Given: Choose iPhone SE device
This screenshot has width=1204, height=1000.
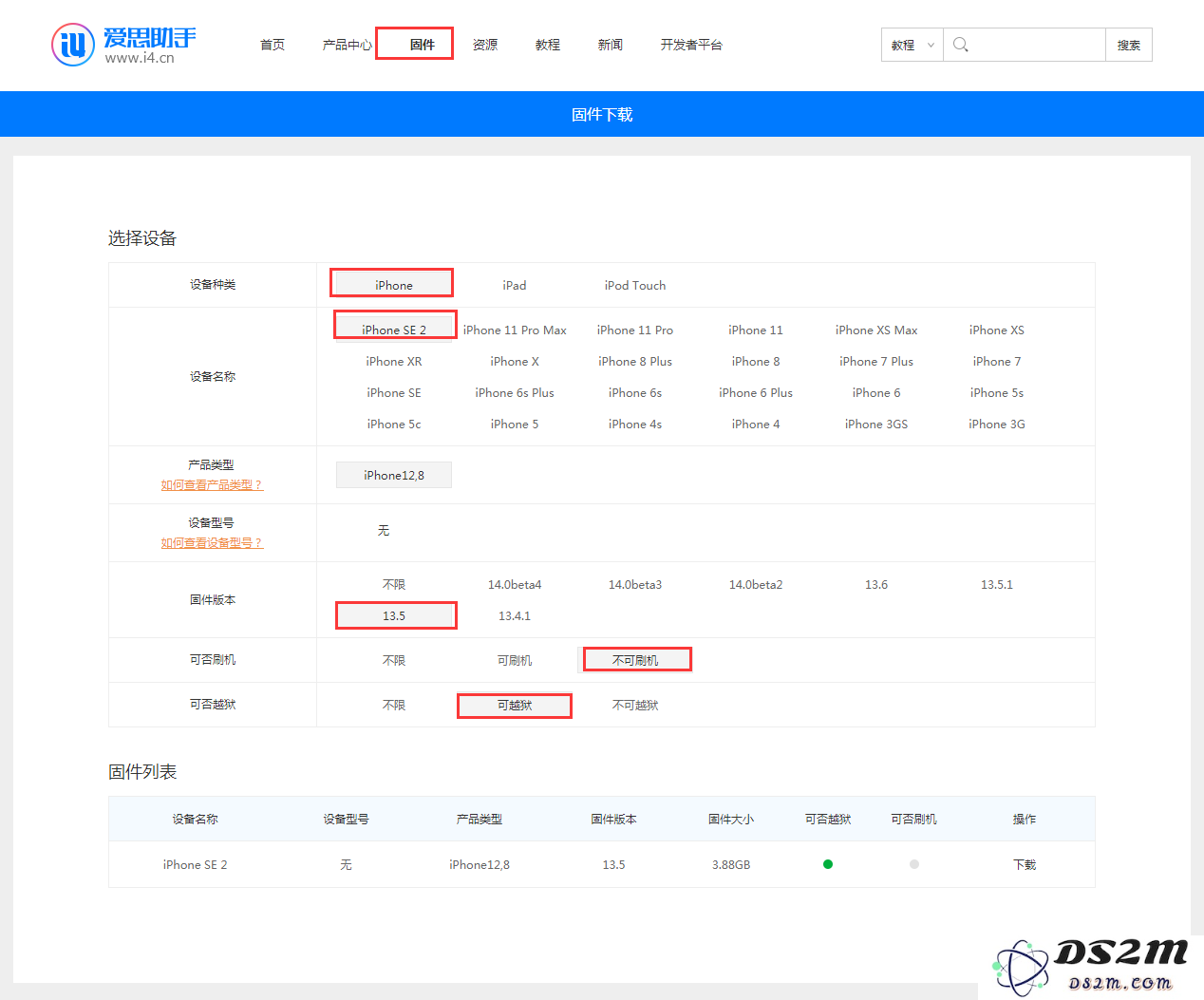Looking at the screenshot, I should pos(394,392).
